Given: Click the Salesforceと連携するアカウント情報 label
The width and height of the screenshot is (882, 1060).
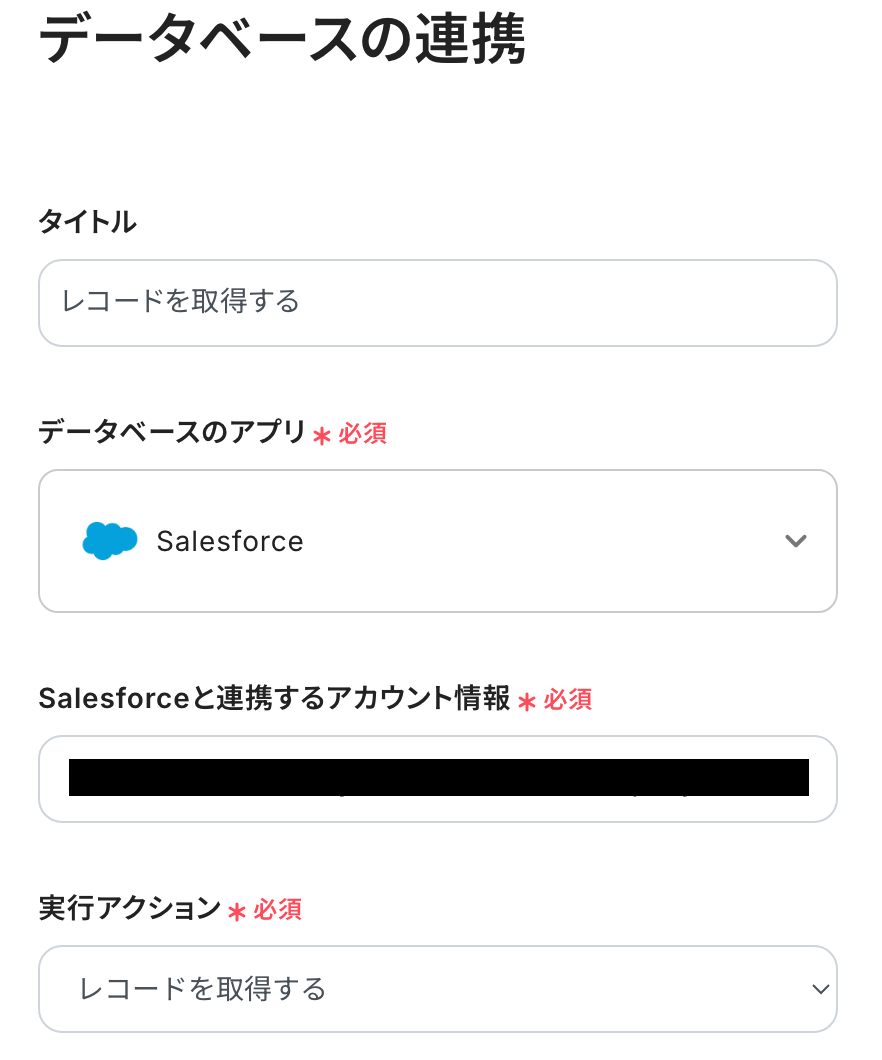Looking at the screenshot, I should [x=274, y=698].
